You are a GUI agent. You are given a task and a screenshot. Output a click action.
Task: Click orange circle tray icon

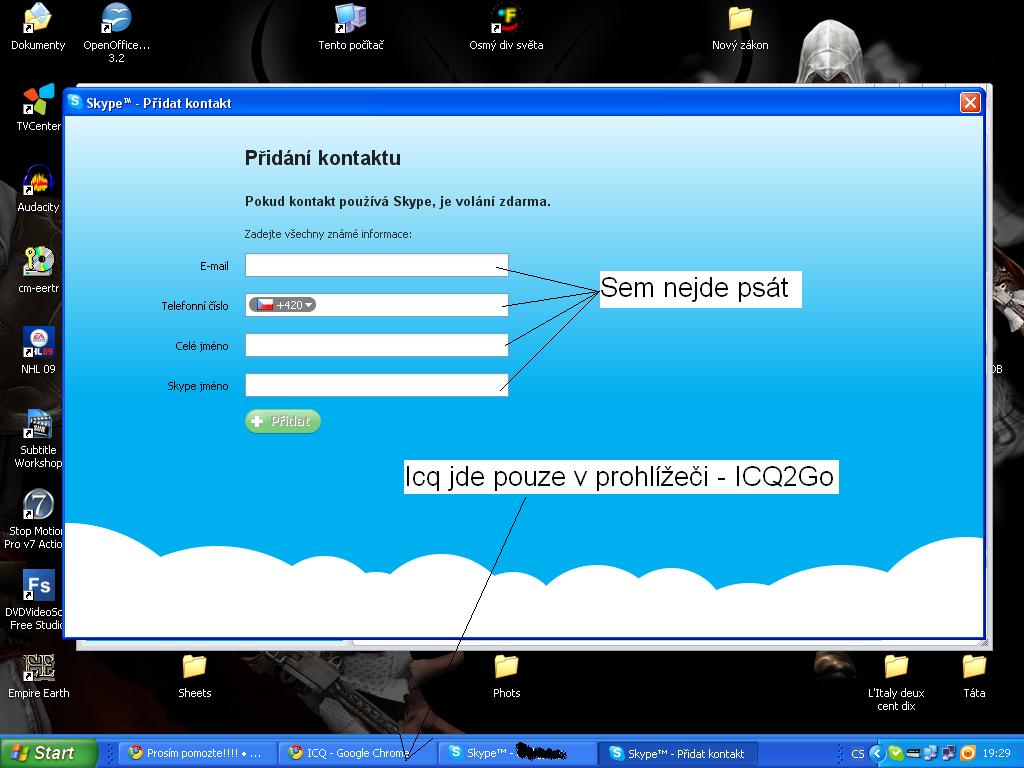point(968,753)
